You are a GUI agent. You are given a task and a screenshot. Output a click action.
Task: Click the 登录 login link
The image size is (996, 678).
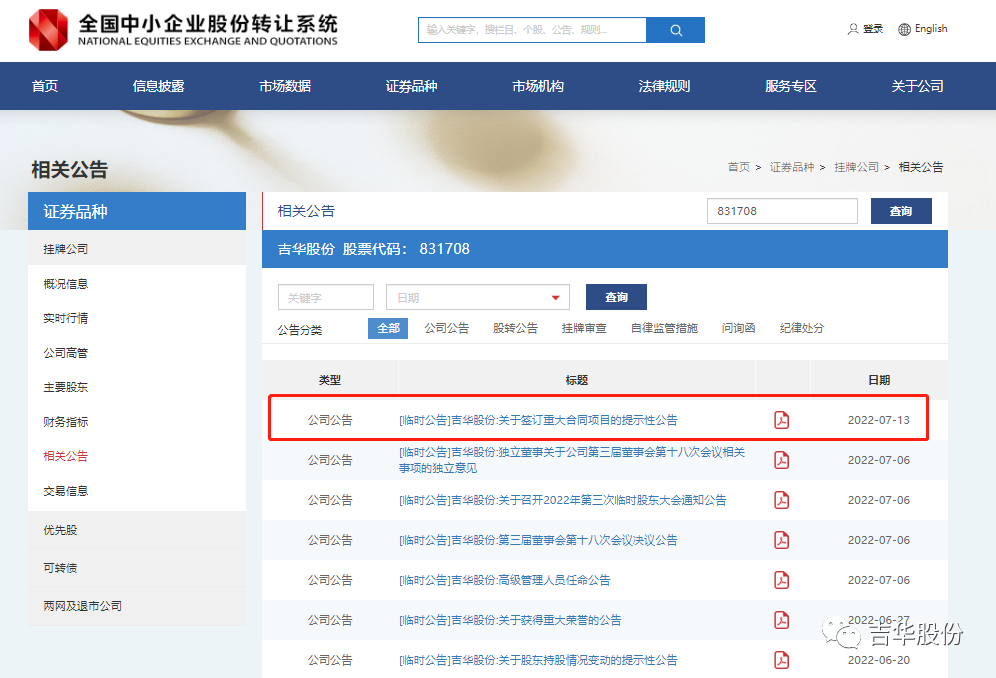tap(873, 29)
